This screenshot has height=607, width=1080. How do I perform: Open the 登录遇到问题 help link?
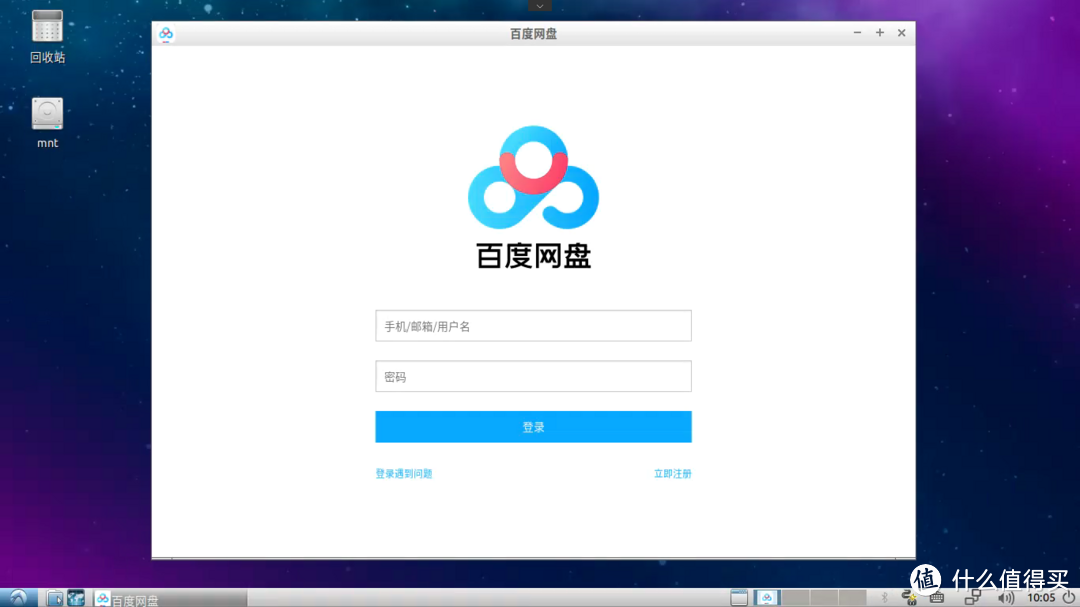(x=404, y=473)
